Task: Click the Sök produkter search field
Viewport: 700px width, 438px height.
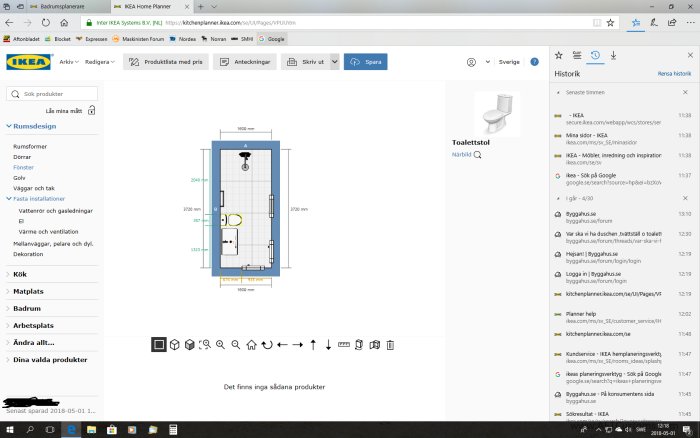Action: (x=52, y=94)
